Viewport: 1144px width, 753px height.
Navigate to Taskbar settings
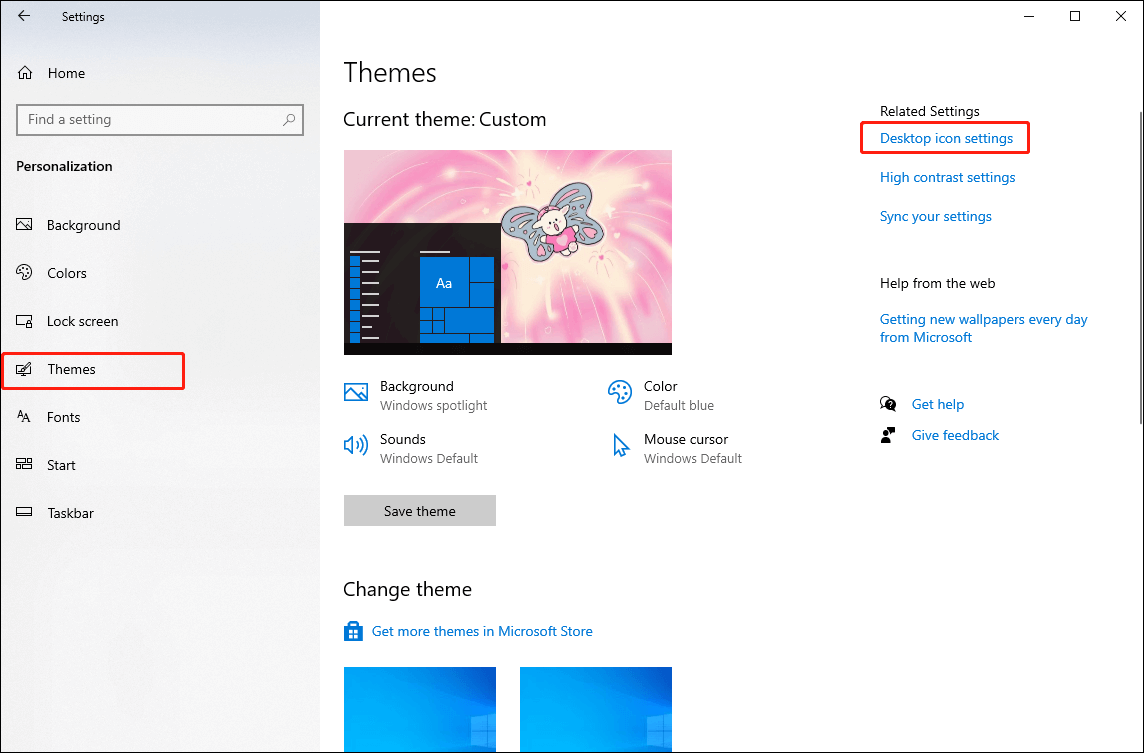(71, 513)
